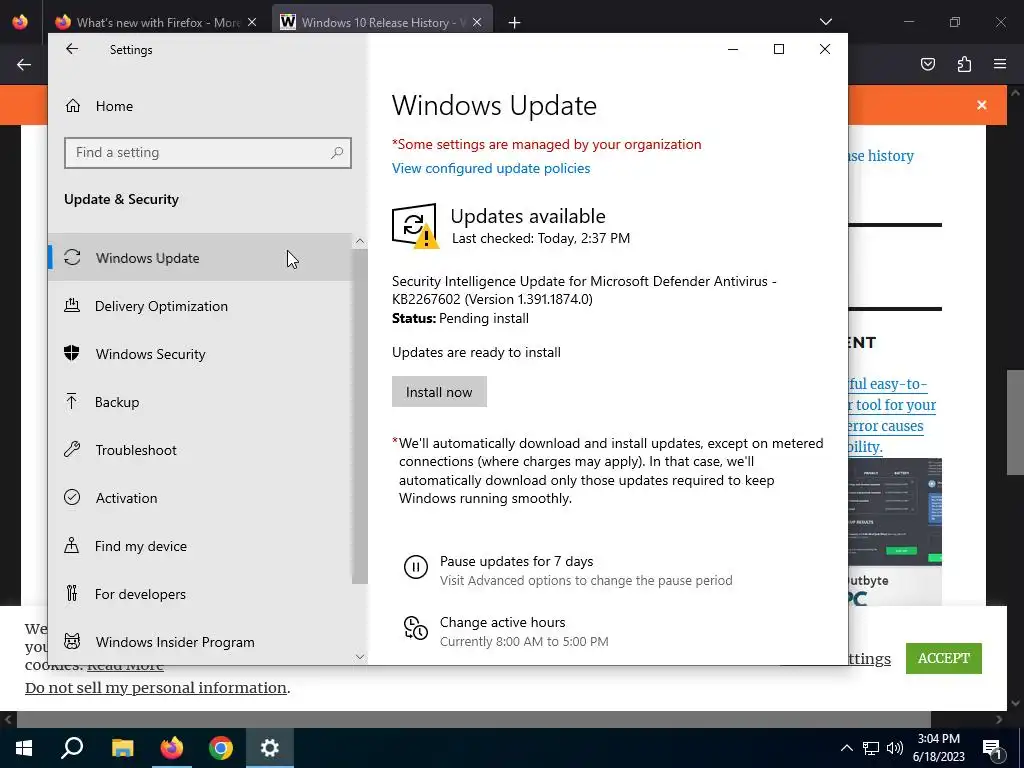Click the Backup up-arrow icon
Screen dimensions: 1024x768
tap(72, 402)
